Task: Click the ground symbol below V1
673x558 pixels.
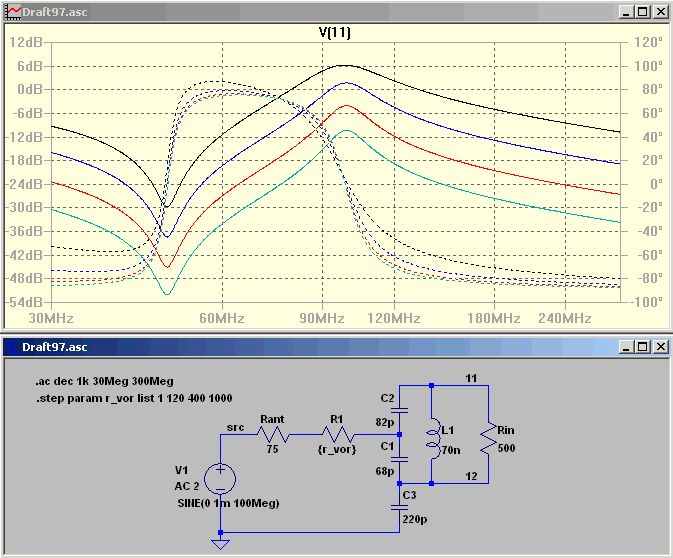Action: point(220,543)
